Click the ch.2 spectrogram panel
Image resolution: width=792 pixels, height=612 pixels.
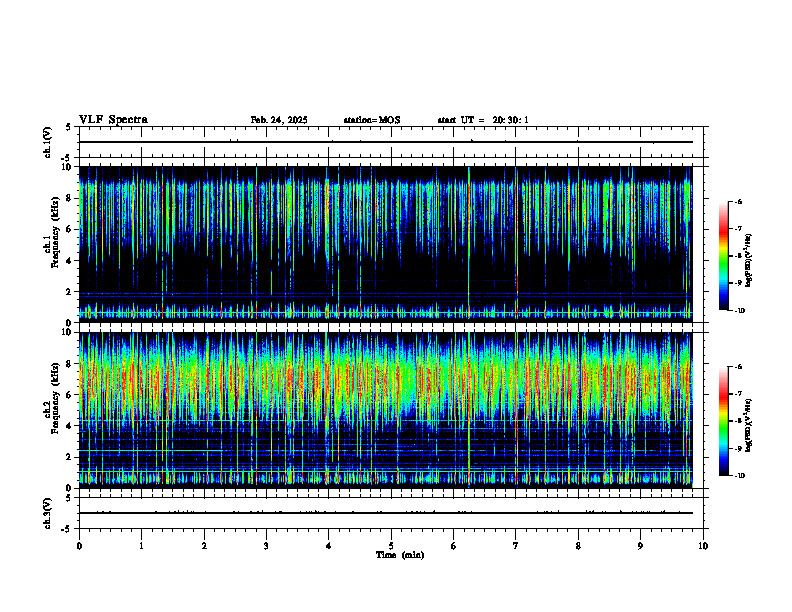click(386, 410)
